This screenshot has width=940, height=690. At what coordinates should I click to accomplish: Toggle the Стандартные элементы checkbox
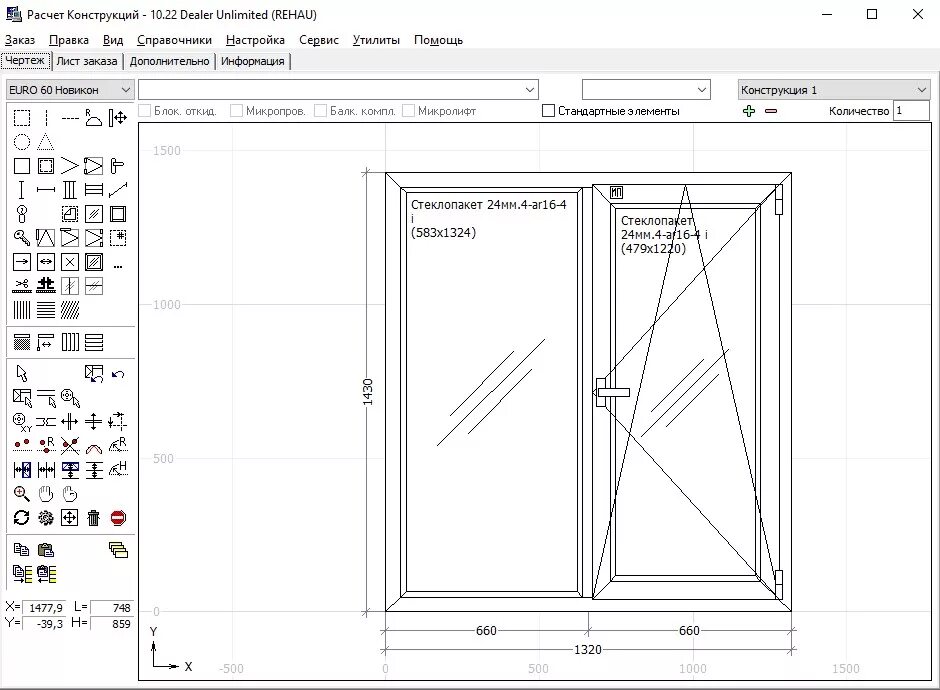[x=548, y=111]
